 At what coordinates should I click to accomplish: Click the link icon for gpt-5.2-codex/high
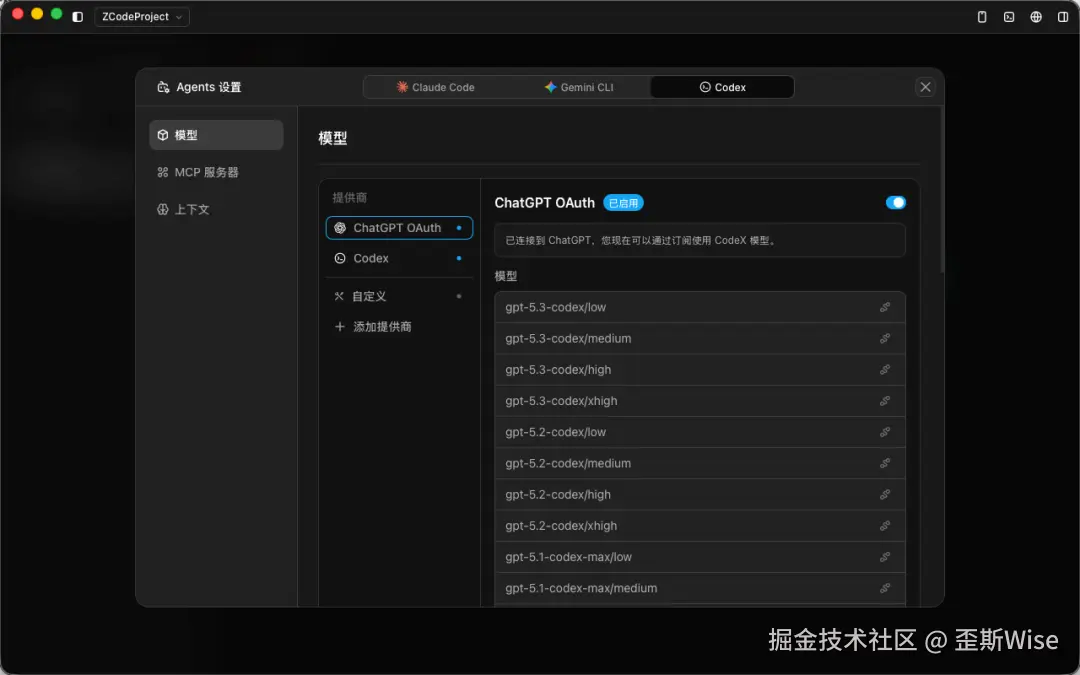(884, 495)
